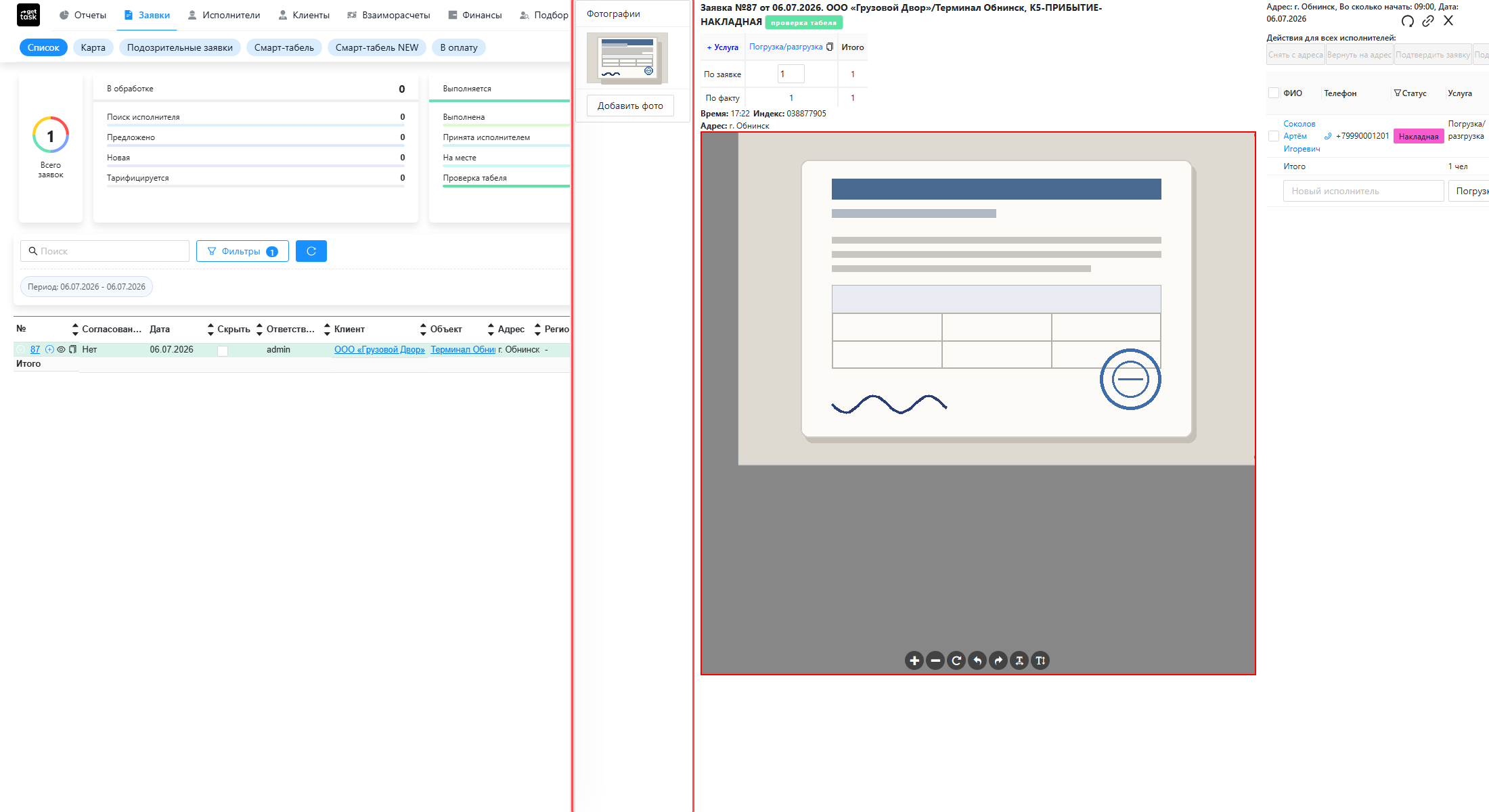
Task: Click the Добавить фото button
Action: point(630,106)
